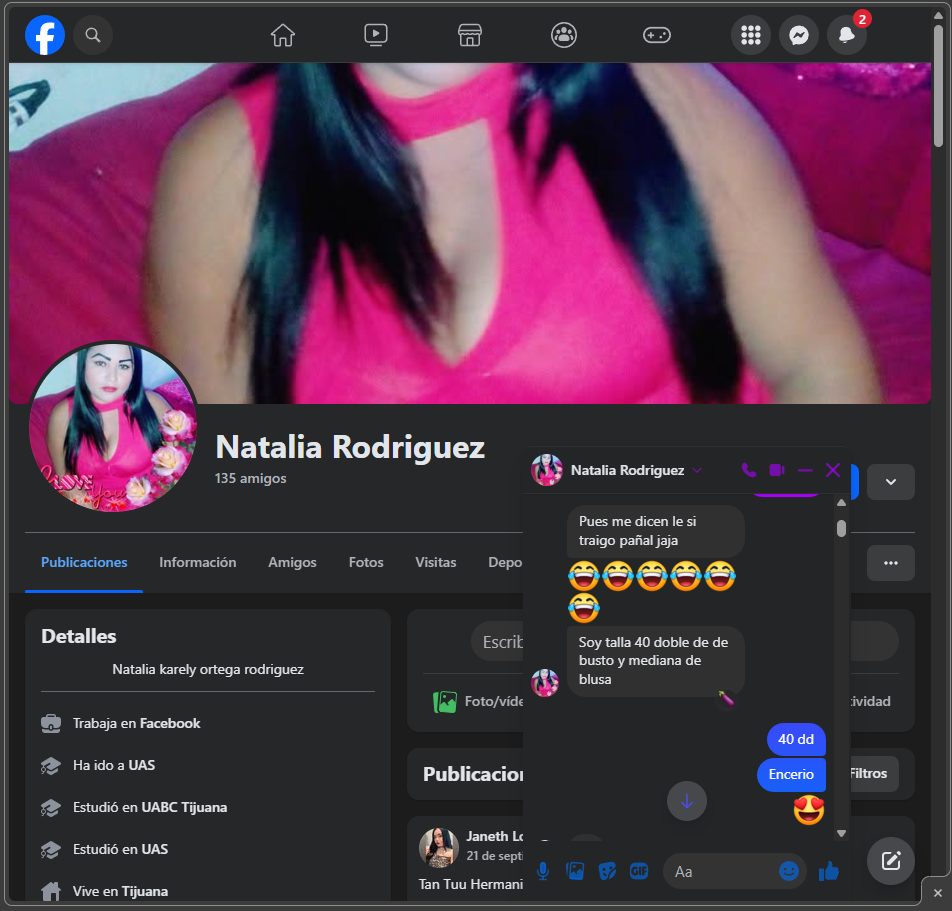Start a voice call with Natalia Rodriguez
The width and height of the screenshot is (952, 911).
click(x=748, y=469)
